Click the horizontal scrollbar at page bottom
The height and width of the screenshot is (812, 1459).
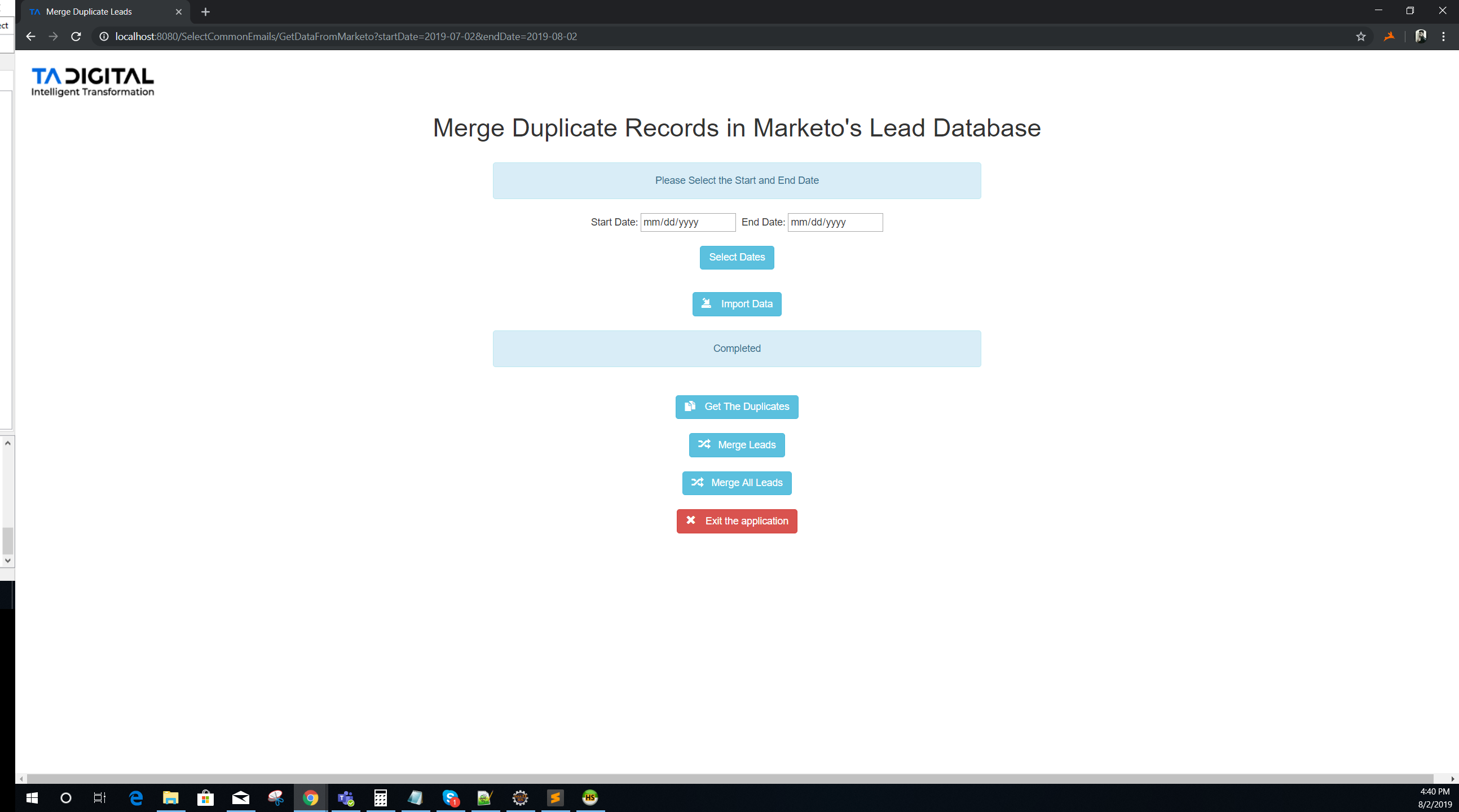(x=730, y=779)
